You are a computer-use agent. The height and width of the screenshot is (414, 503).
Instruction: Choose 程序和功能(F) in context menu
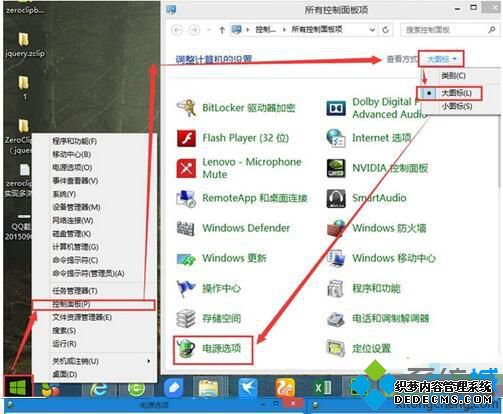75,141
